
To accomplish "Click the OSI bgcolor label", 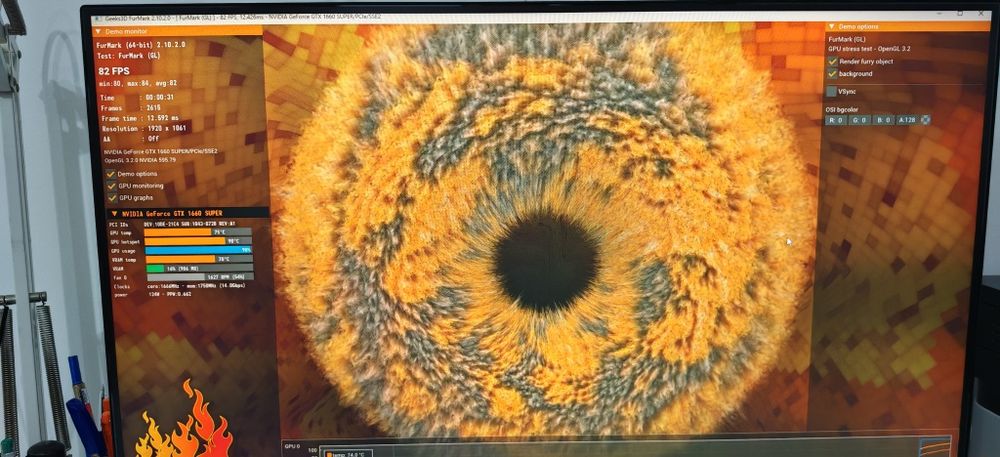I will coord(841,109).
